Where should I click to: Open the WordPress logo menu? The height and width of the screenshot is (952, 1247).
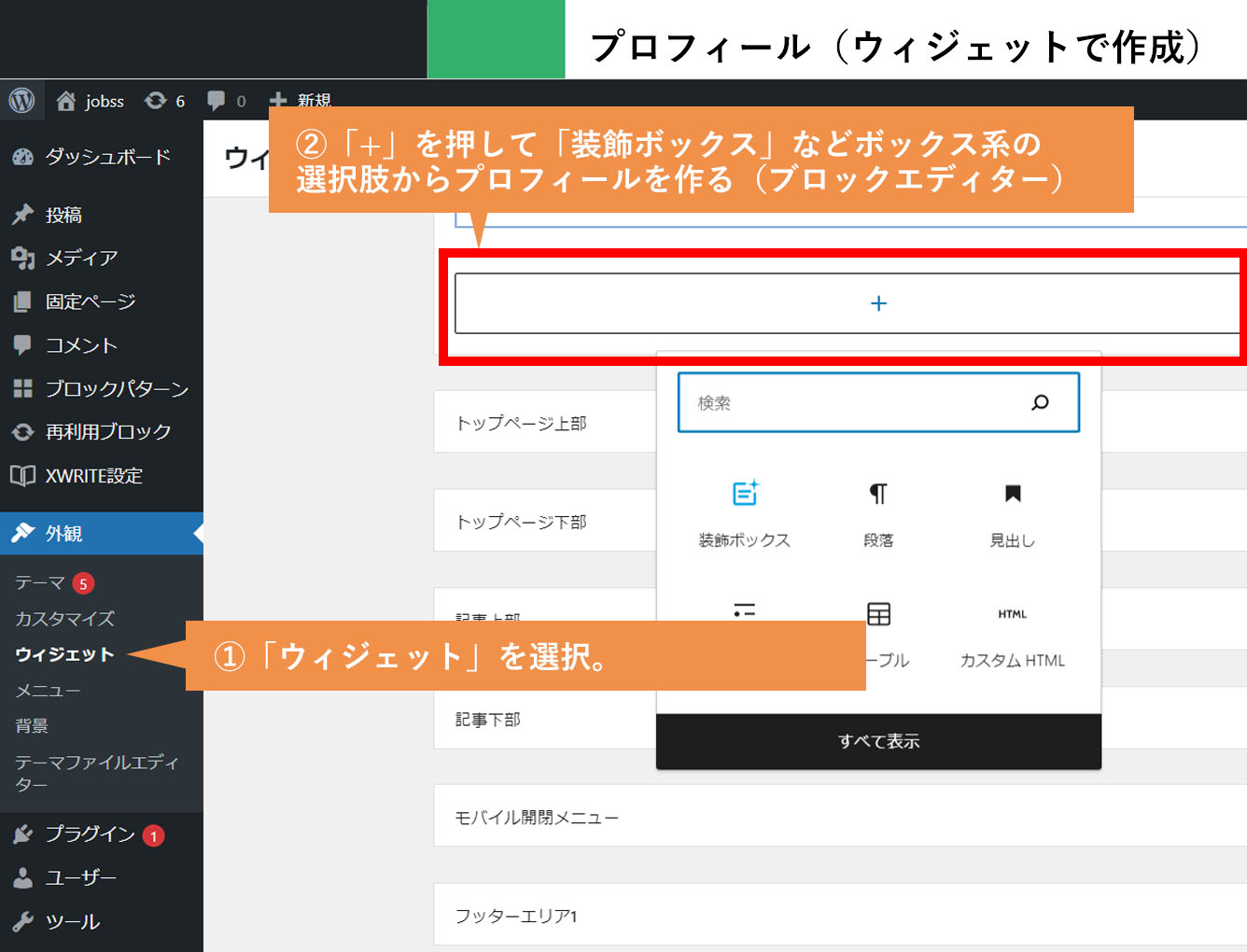click(x=21, y=100)
